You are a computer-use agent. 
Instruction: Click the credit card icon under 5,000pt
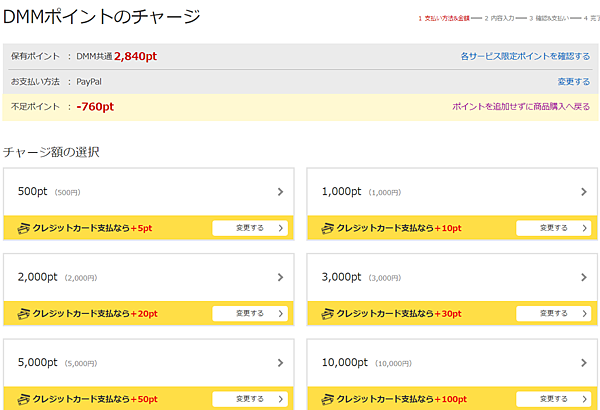click(23, 399)
